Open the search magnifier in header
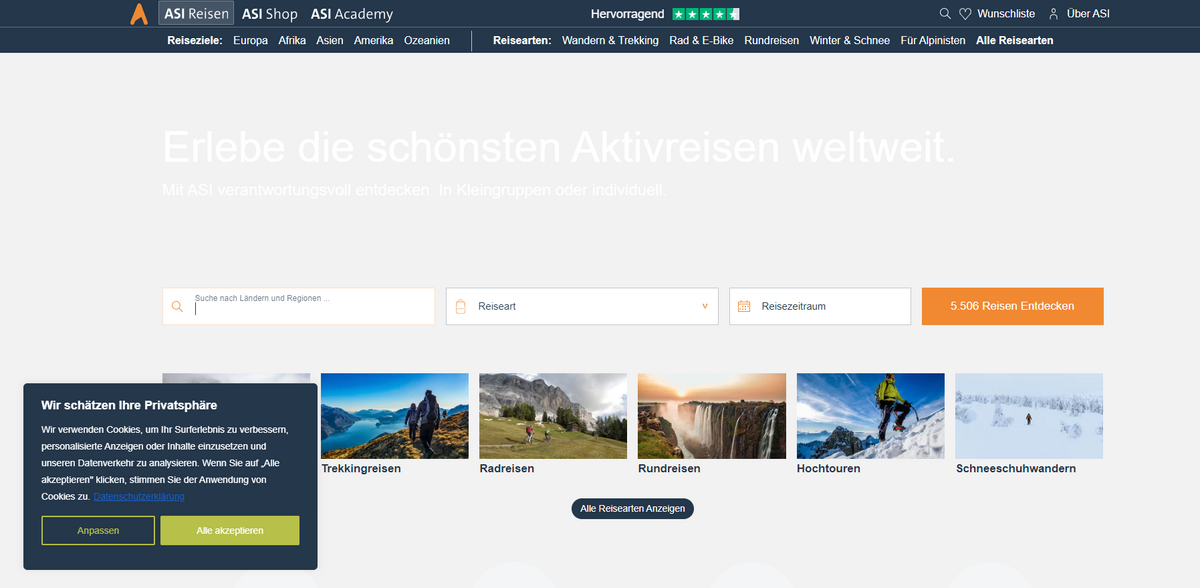The image size is (1200, 588). pos(945,14)
